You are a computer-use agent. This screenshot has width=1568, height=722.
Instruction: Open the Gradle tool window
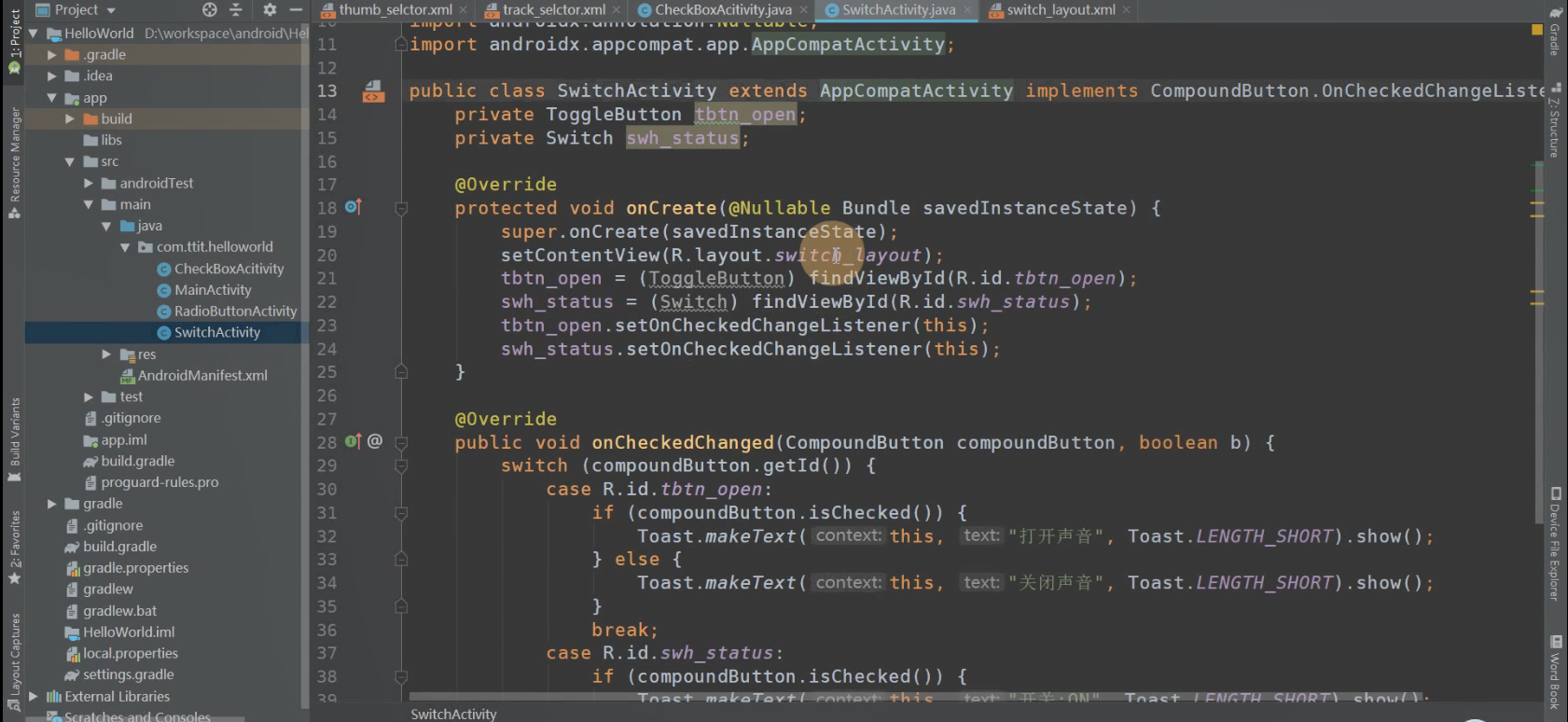1555,32
